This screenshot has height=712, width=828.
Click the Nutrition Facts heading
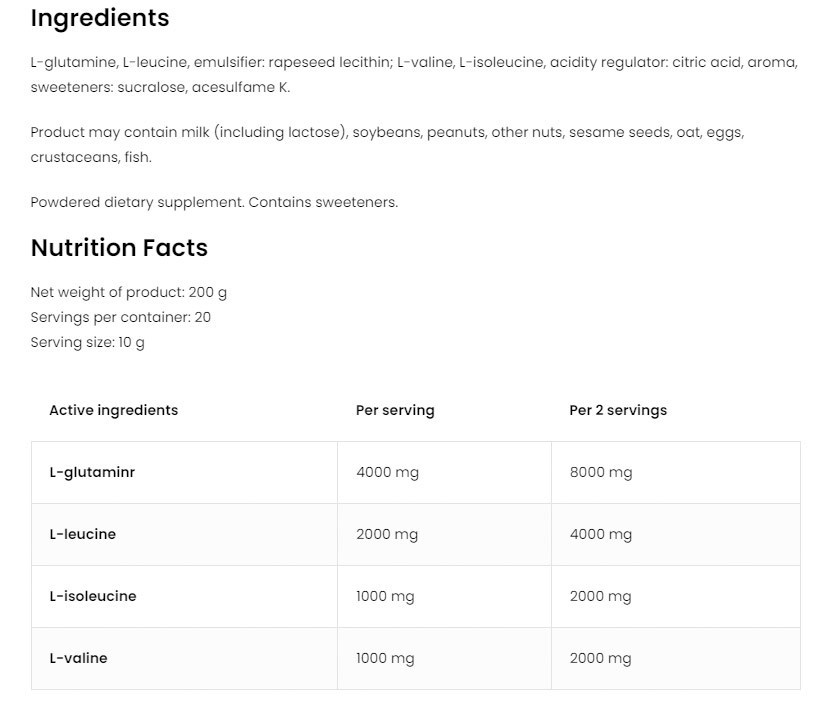coord(119,248)
